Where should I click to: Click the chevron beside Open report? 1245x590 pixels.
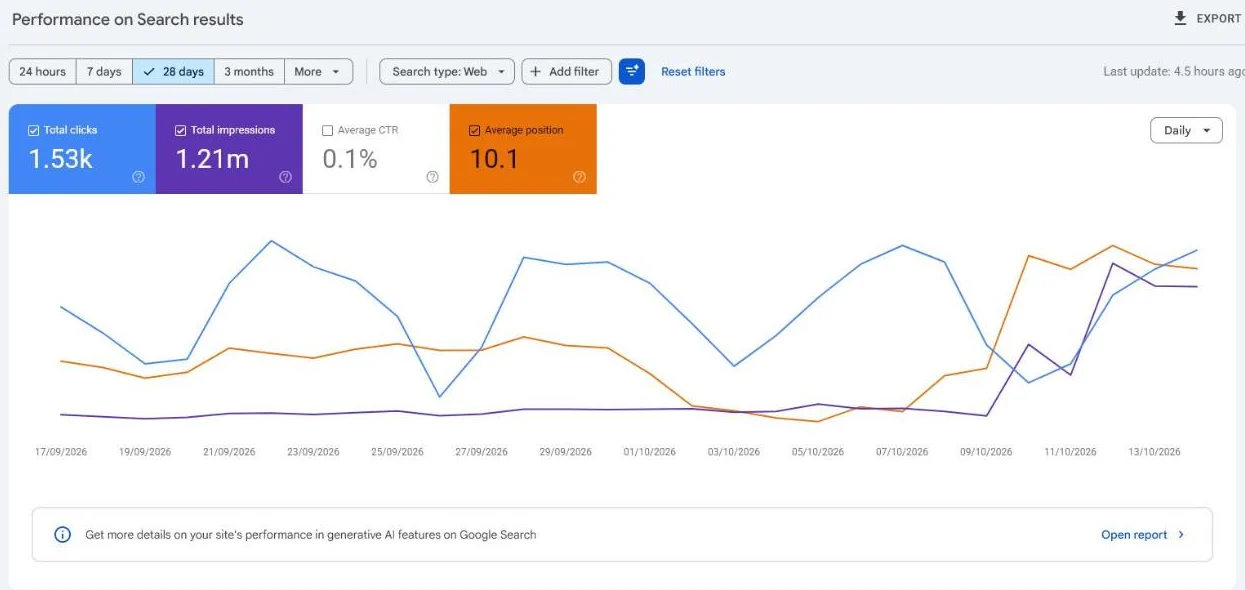pyautogui.click(x=1181, y=535)
